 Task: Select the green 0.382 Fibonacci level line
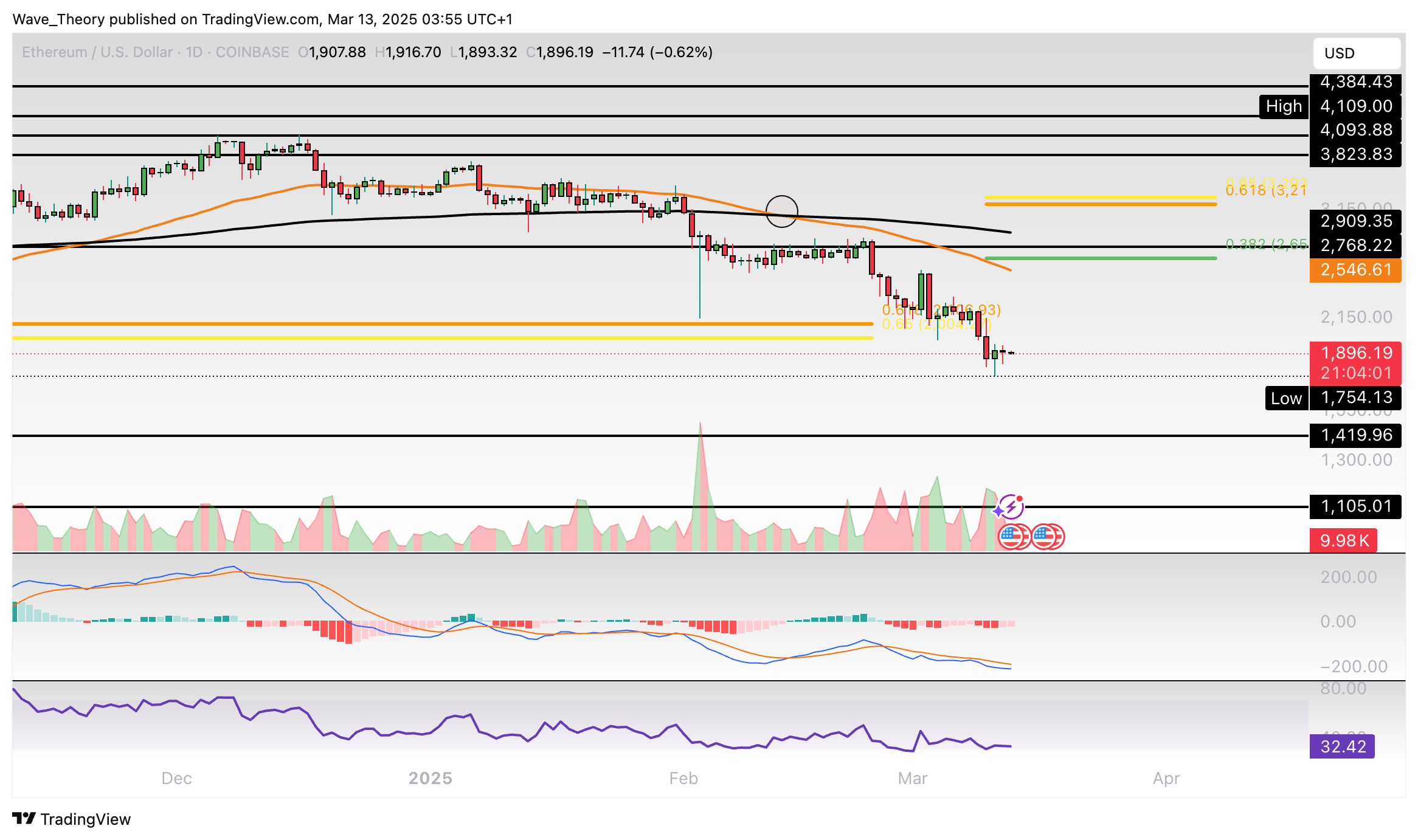[1101, 258]
